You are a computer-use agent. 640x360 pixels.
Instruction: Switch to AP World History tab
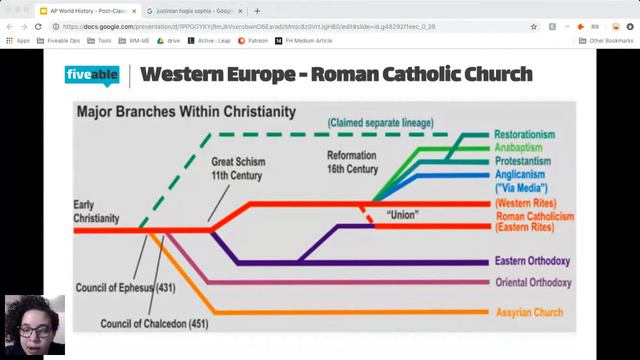pyautogui.click(x=88, y=11)
